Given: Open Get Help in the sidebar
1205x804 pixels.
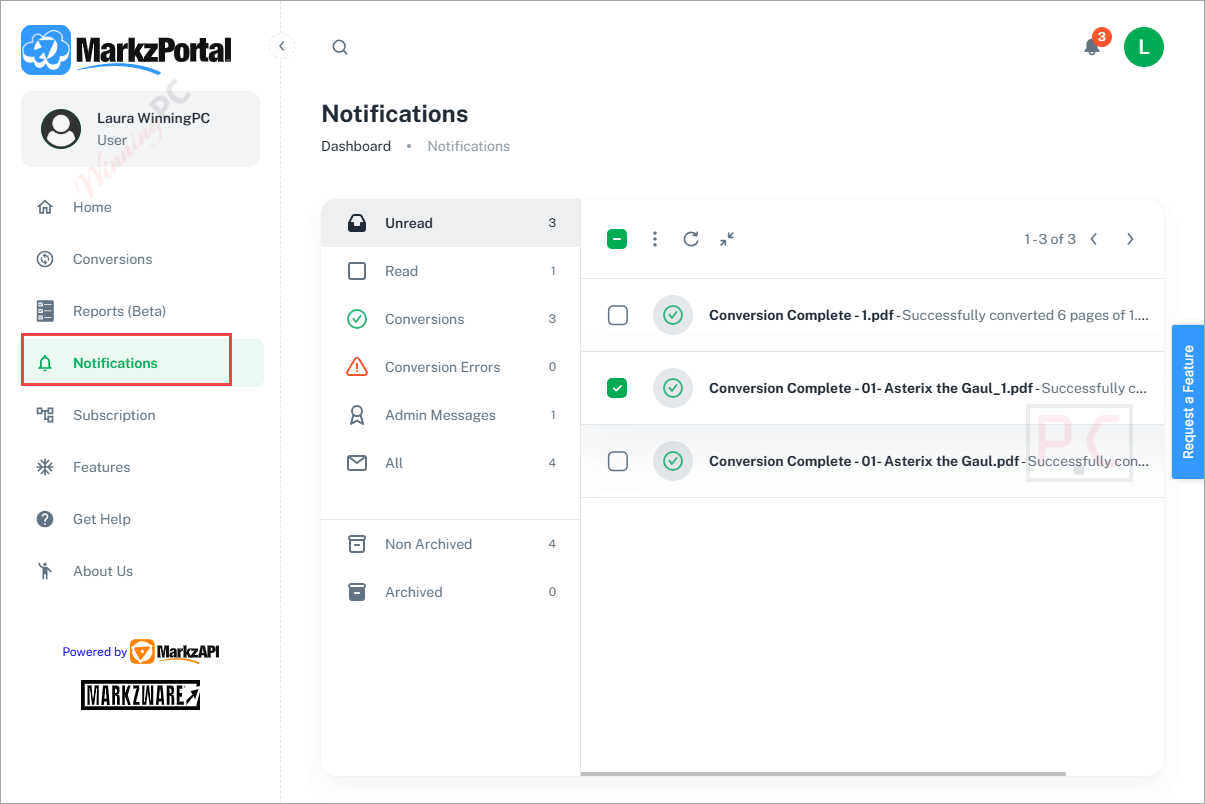Looking at the screenshot, I should point(141,519).
